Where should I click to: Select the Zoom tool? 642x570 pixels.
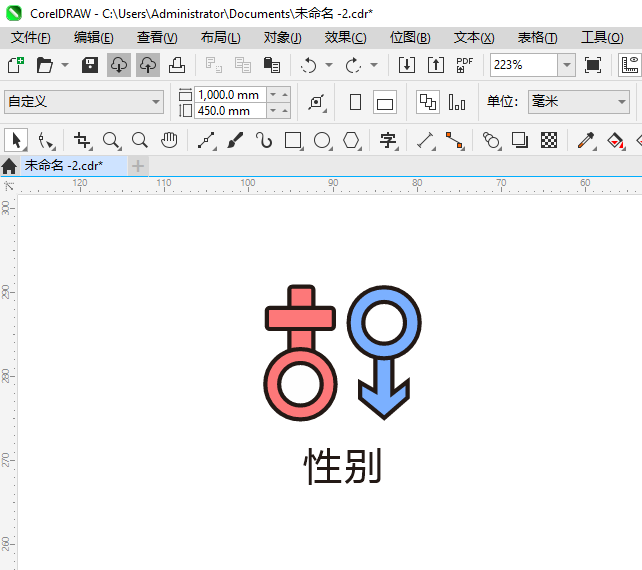(x=111, y=140)
